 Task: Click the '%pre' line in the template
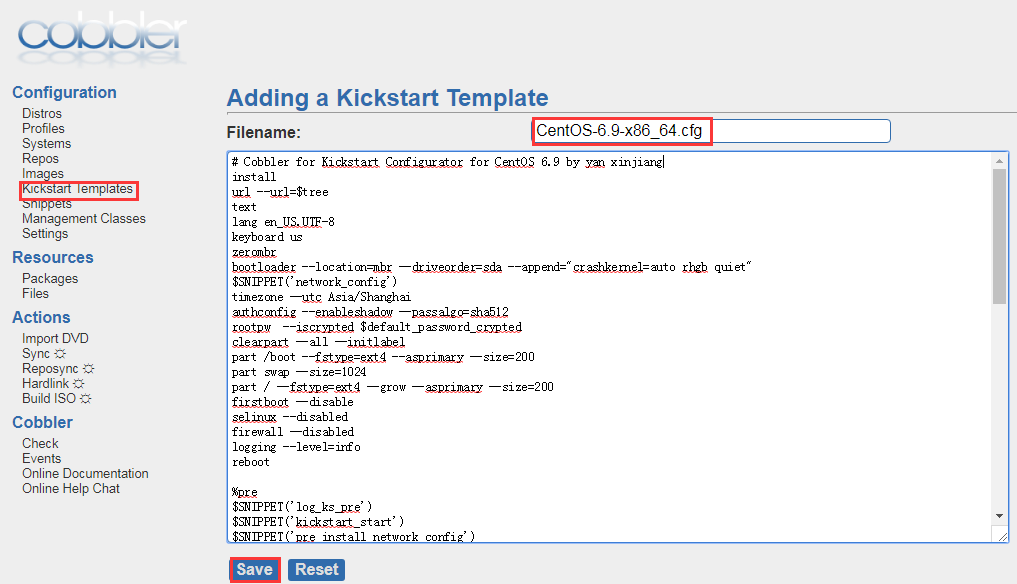pyautogui.click(x=245, y=492)
